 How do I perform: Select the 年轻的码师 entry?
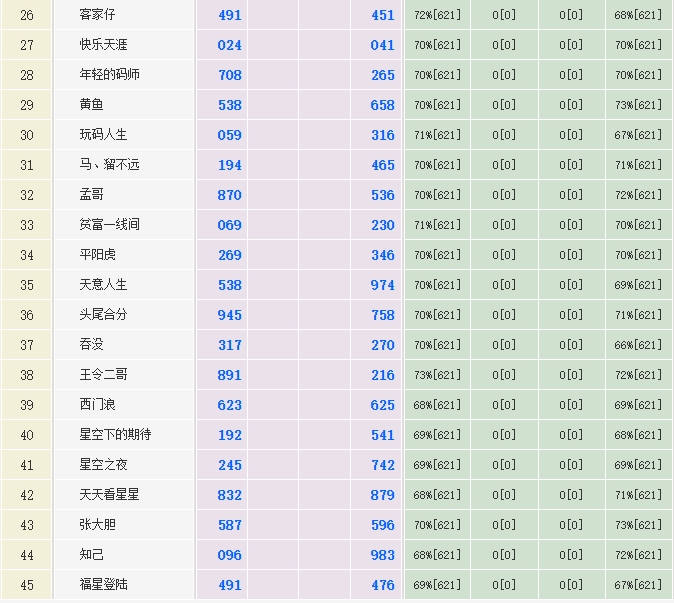click(x=110, y=75)
